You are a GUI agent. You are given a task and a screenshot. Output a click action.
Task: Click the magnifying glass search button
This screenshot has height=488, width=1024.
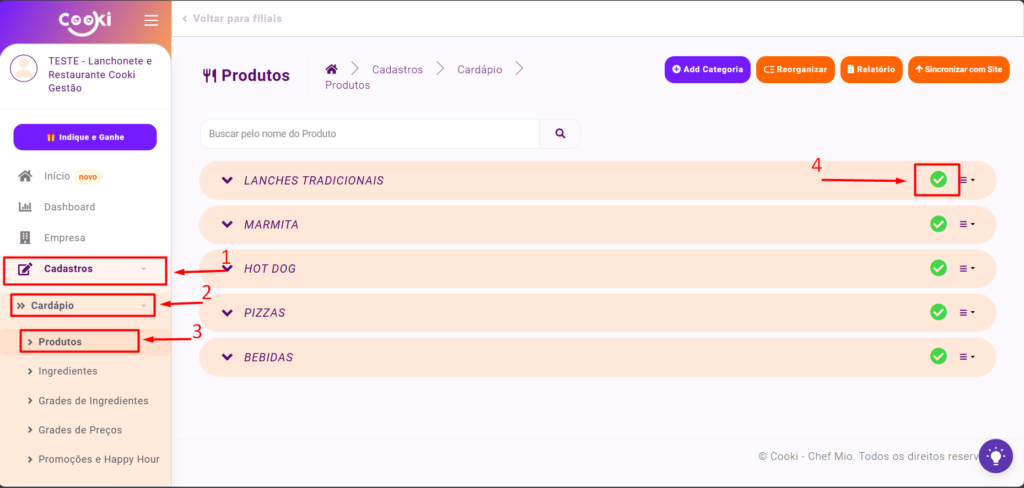[x=560, y=133]
